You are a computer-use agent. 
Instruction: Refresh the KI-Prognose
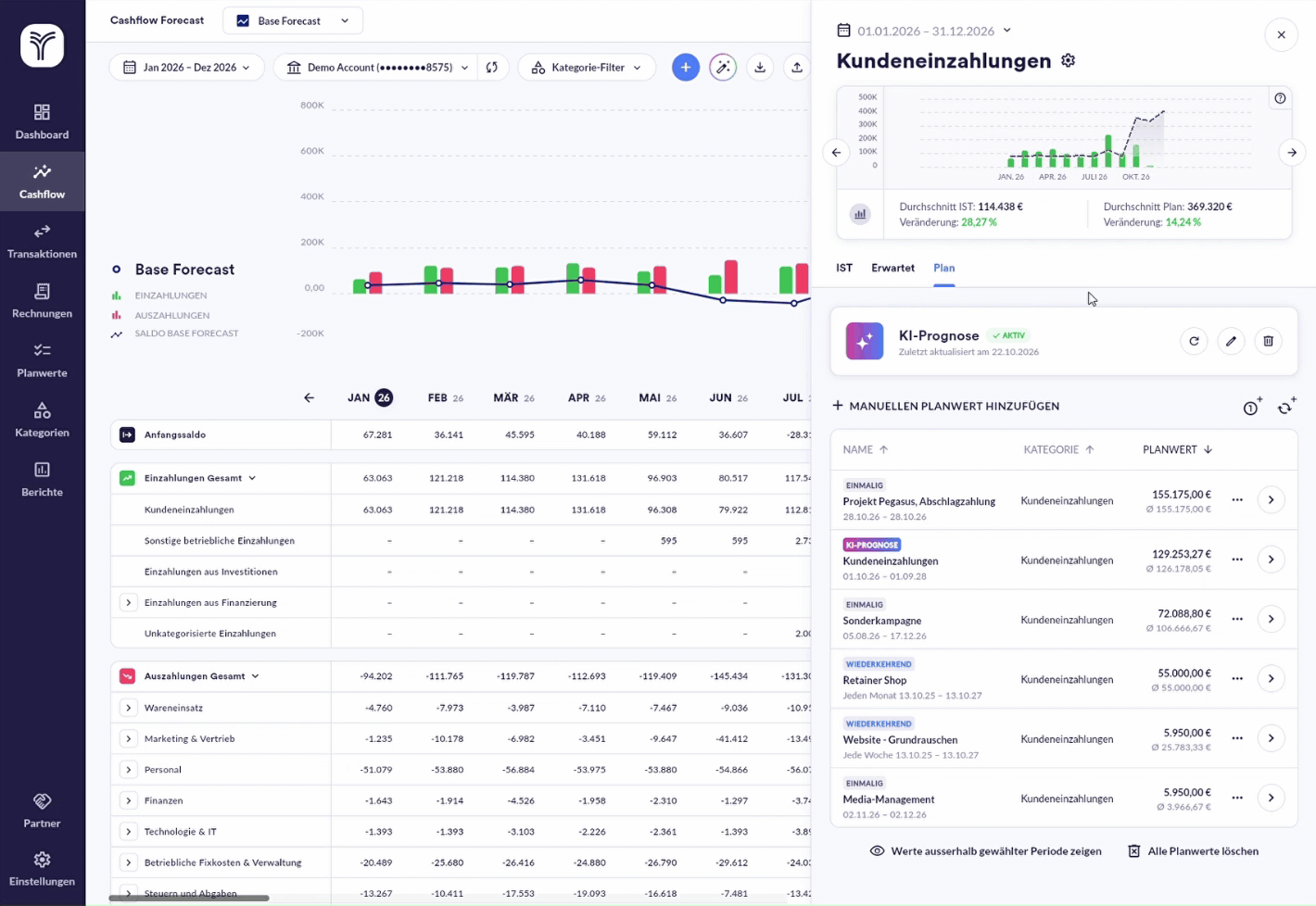pos(1194,341)
